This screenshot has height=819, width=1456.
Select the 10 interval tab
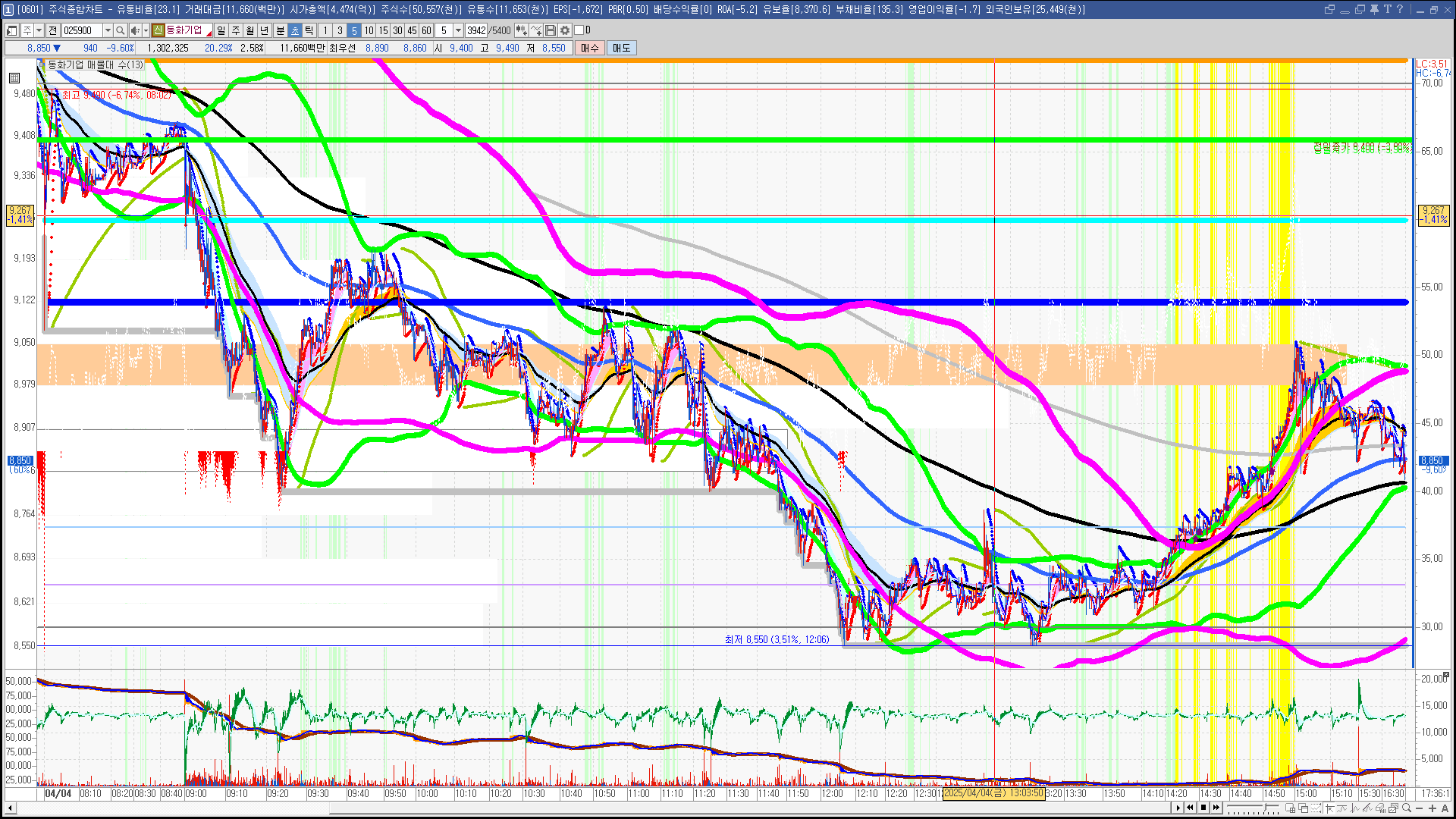pyautogui.click(x=369, y=30)
